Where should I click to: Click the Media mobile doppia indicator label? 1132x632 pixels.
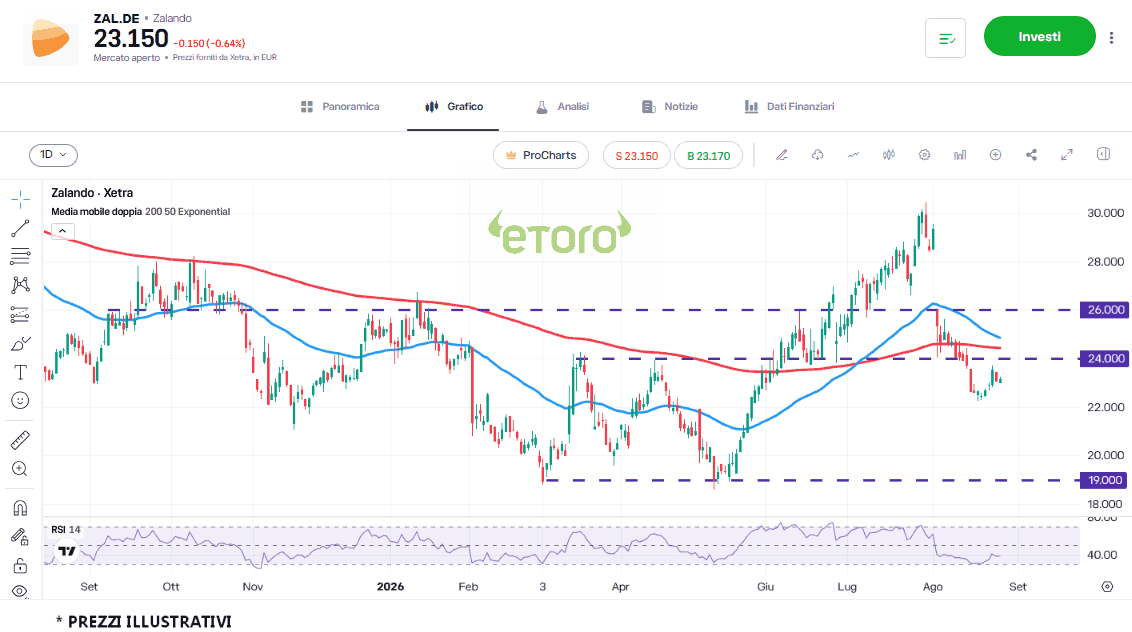click(x=140, y=212)
